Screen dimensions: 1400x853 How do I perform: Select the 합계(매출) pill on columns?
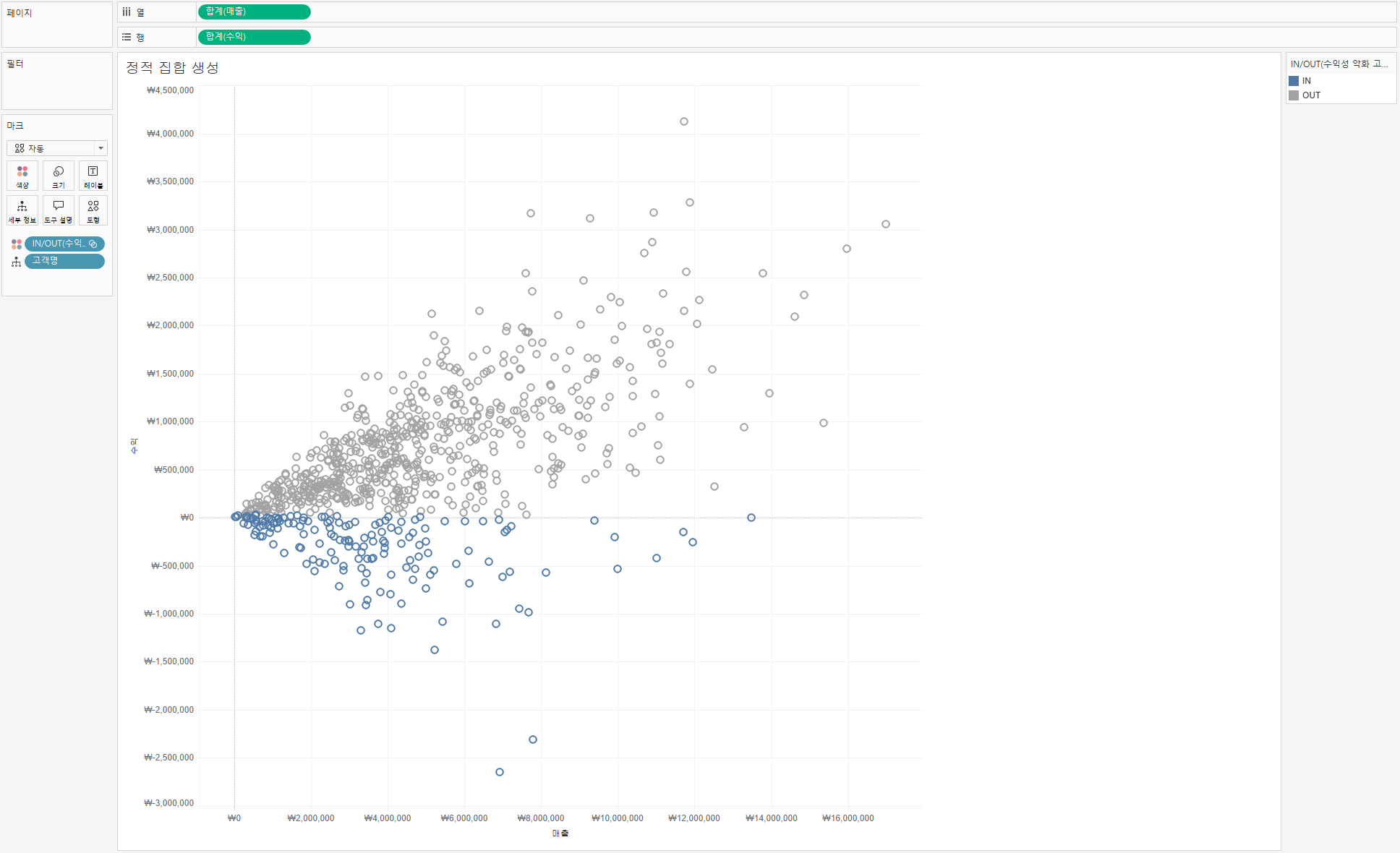[254, 12]
